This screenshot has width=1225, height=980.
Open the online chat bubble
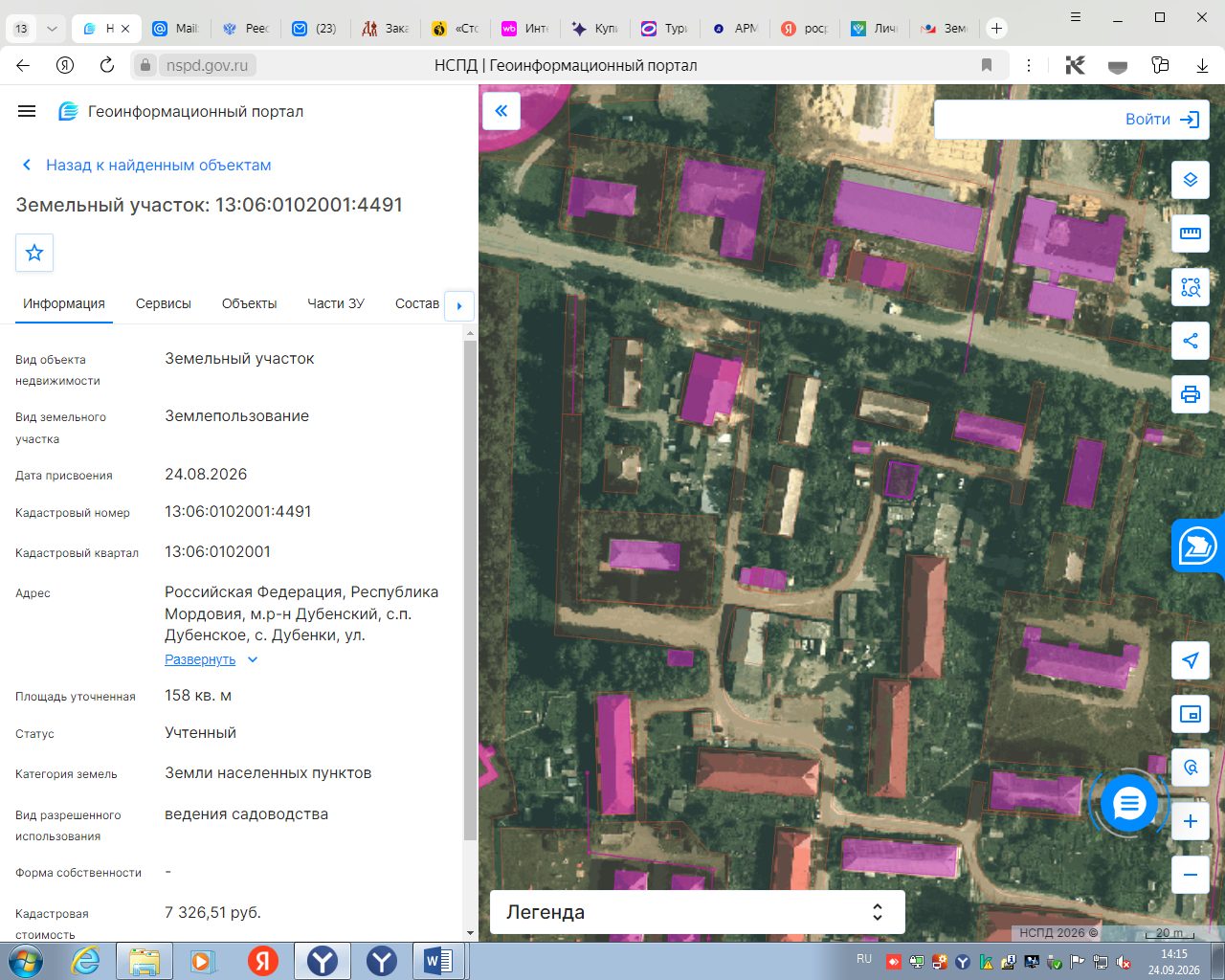pos(1129,804)
